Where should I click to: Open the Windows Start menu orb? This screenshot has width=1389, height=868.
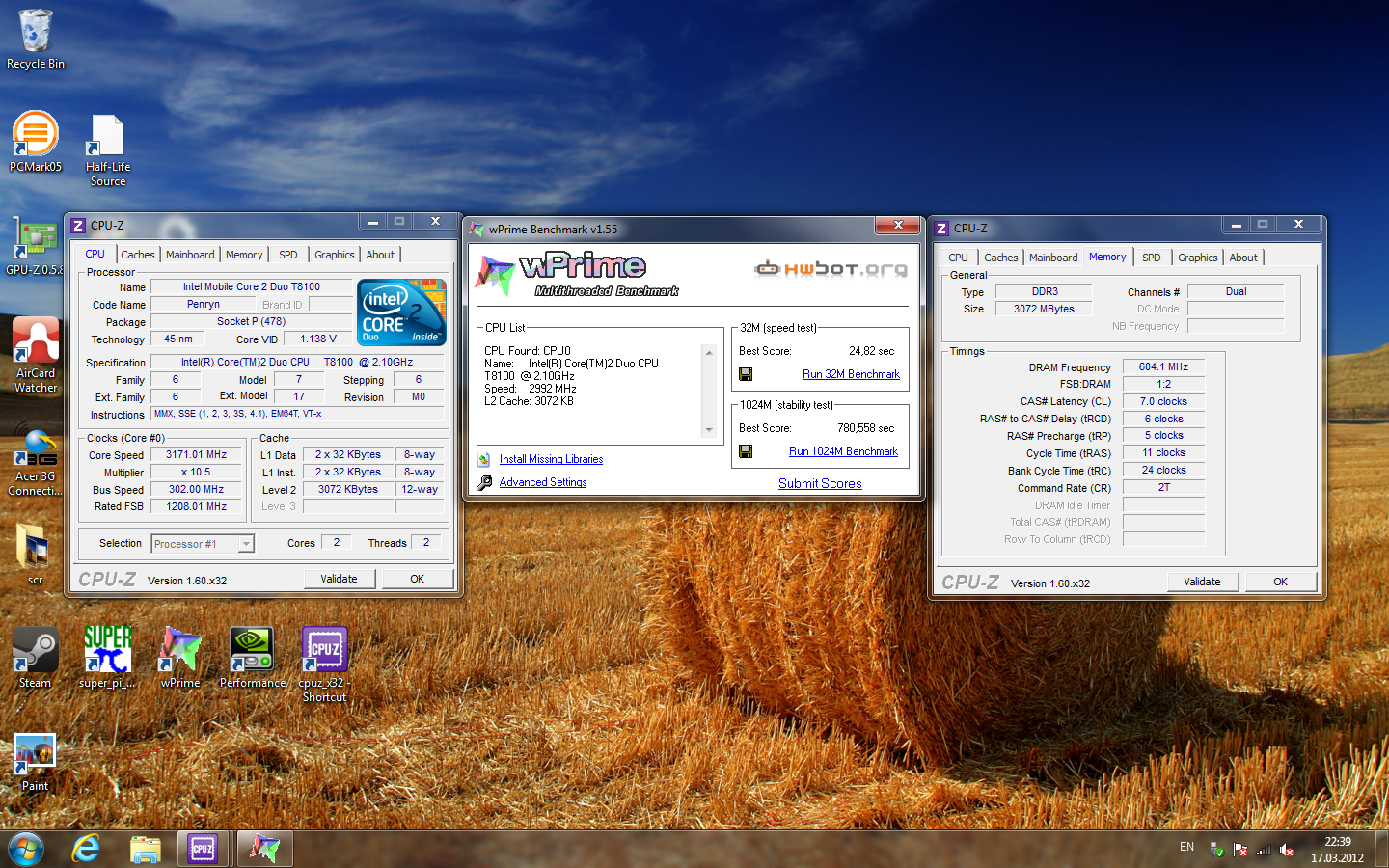pos(26,849)
